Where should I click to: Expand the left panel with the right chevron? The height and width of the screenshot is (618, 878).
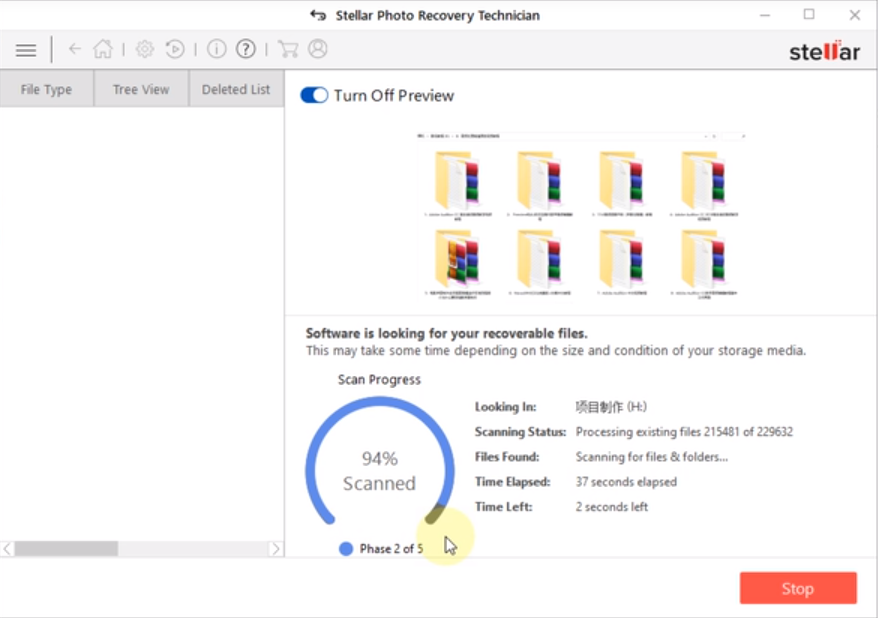click(x=277, y=548)
